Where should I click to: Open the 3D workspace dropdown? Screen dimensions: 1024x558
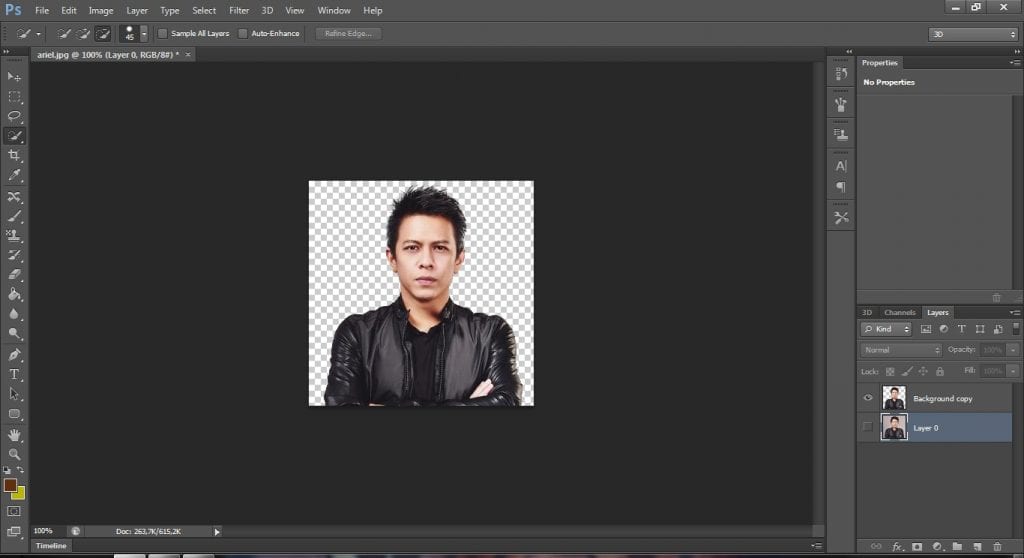tap(973, 34)
